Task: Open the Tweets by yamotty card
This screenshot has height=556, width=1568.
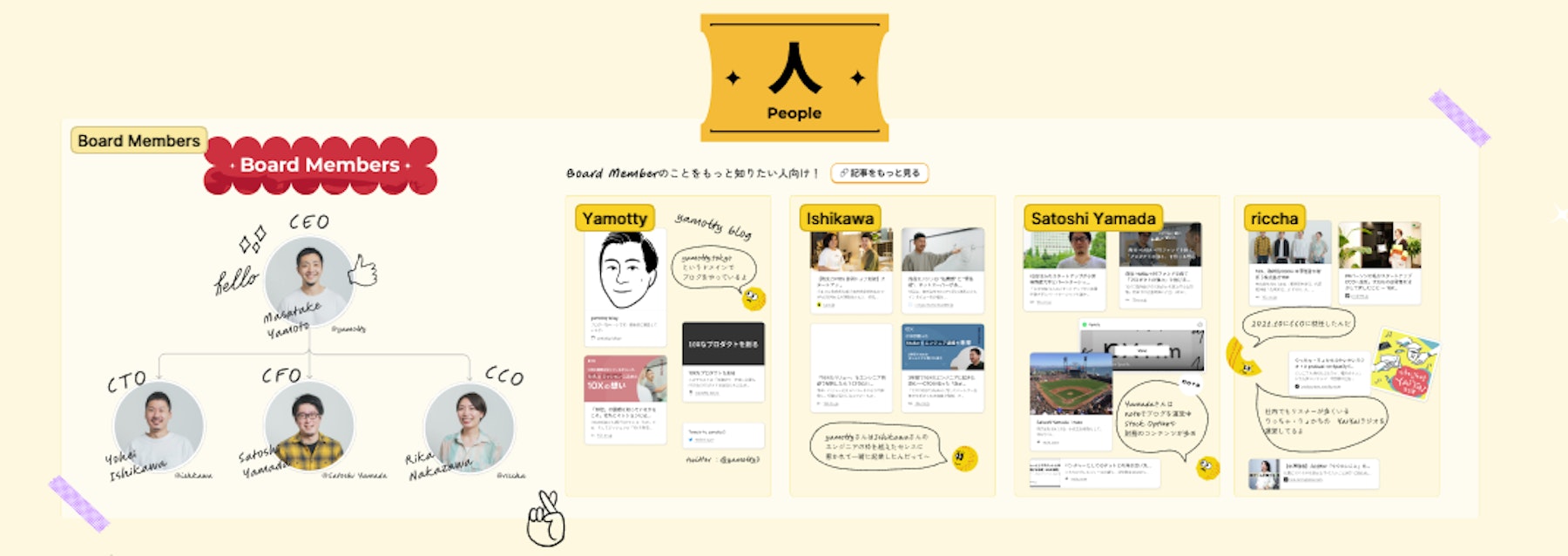Action: click(723, 435)
